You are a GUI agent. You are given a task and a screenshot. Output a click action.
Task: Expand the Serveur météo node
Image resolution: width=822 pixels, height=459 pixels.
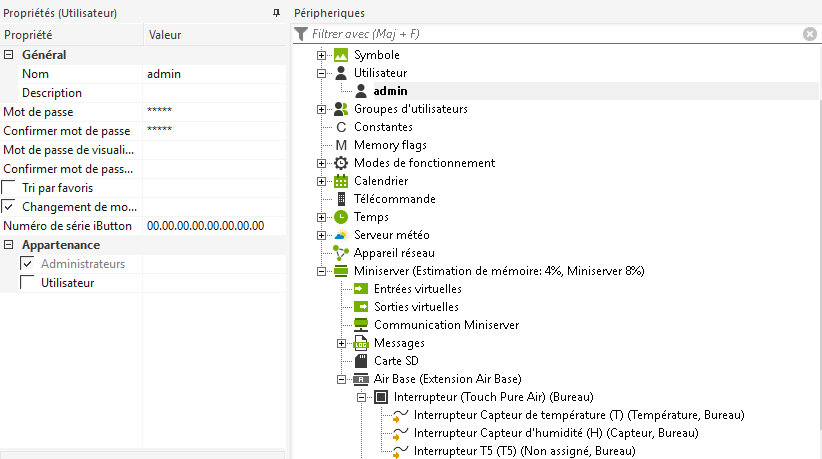321,235
